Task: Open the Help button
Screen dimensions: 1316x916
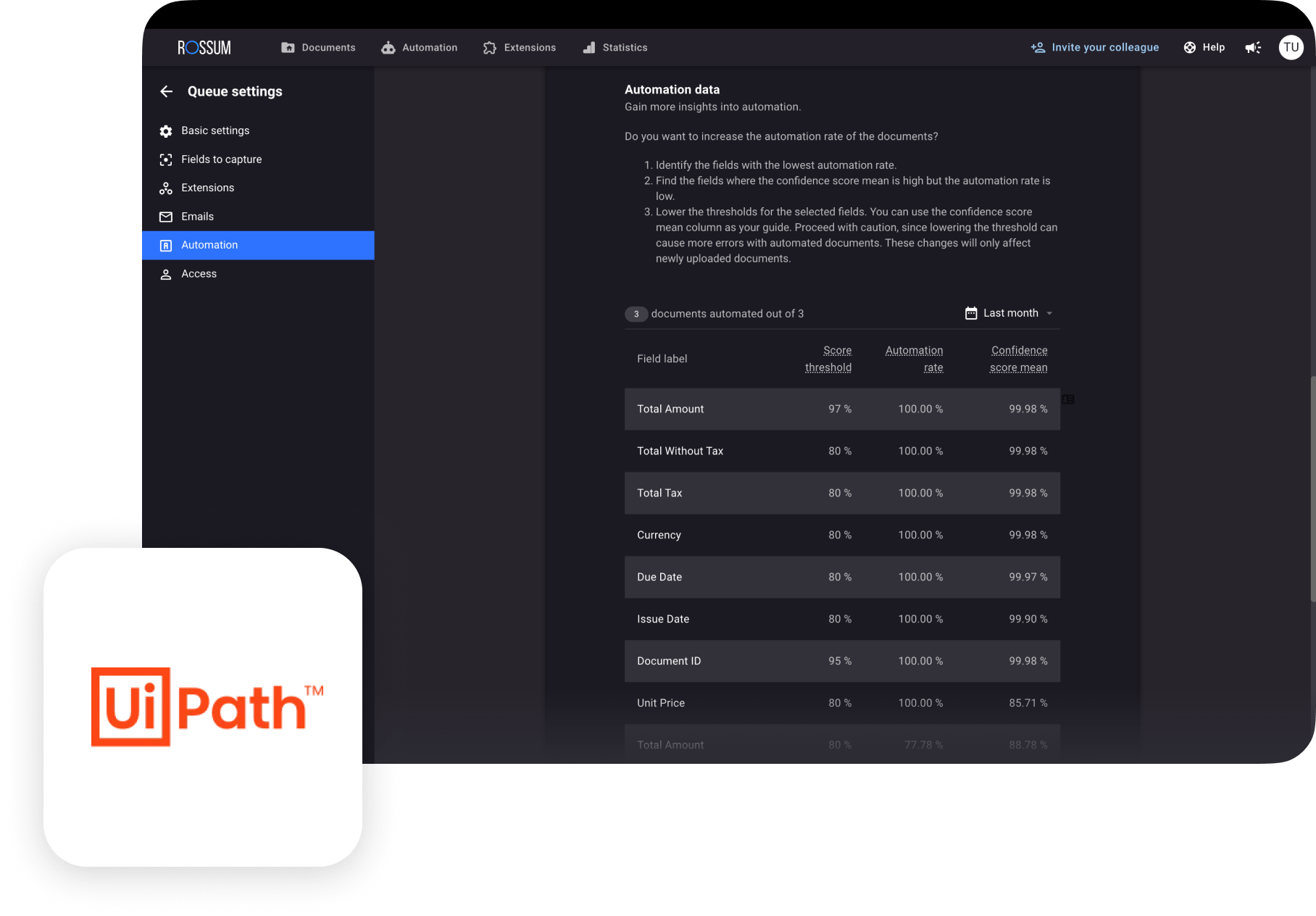Action: (1204, 48)
